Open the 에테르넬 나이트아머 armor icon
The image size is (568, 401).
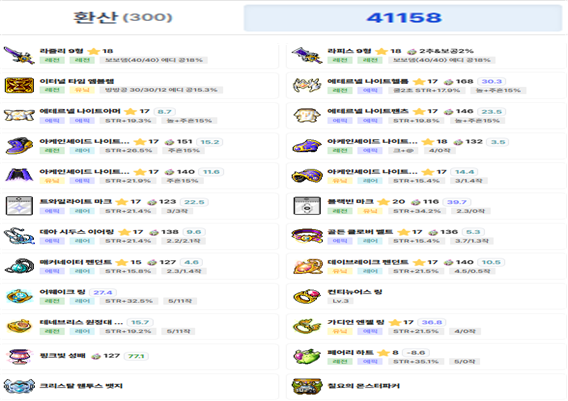(19, 116)
